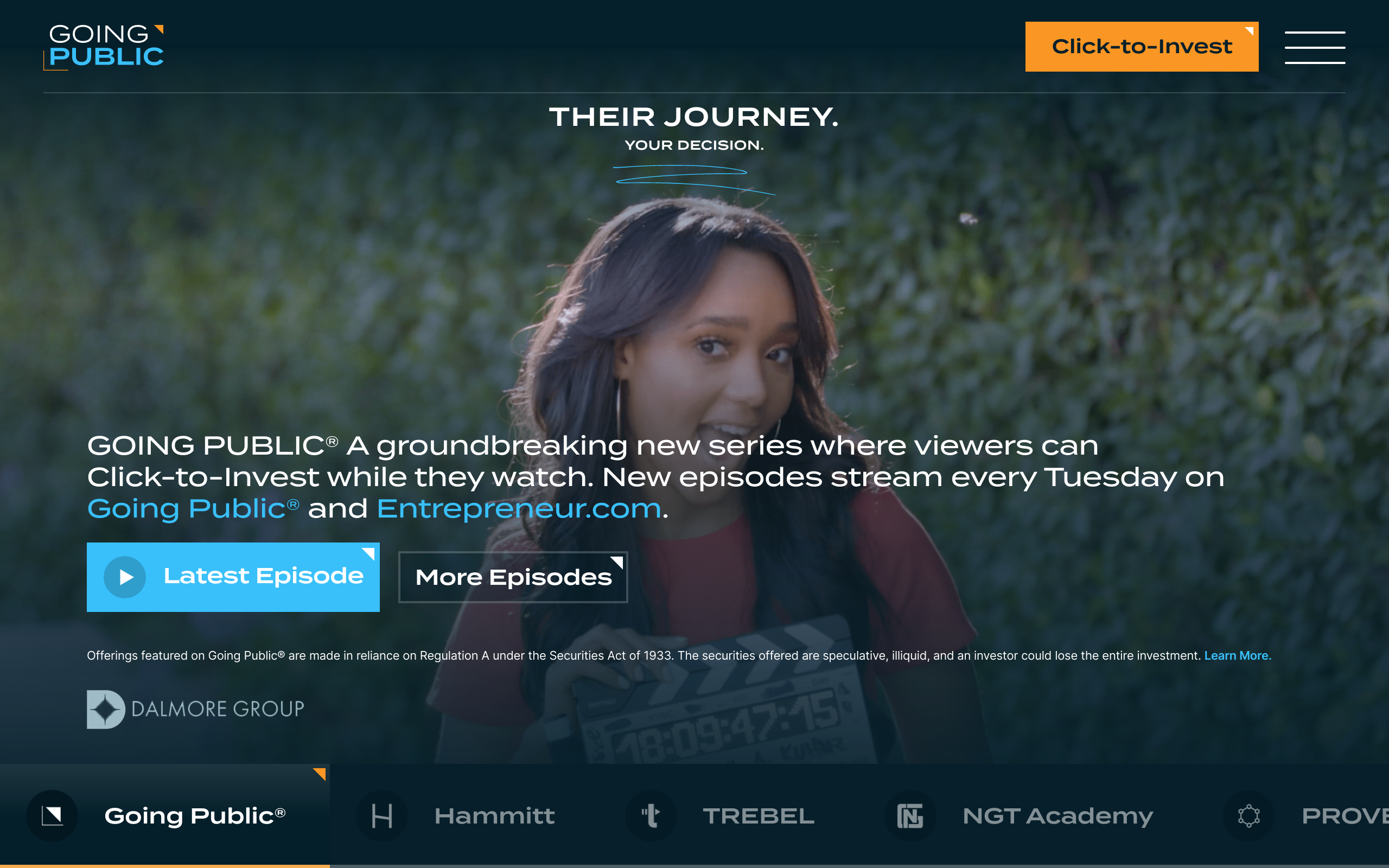This screenshot has height=868, width=1389.
Task: Click the NGT Academy logo icon
Action: click(910, 815)
